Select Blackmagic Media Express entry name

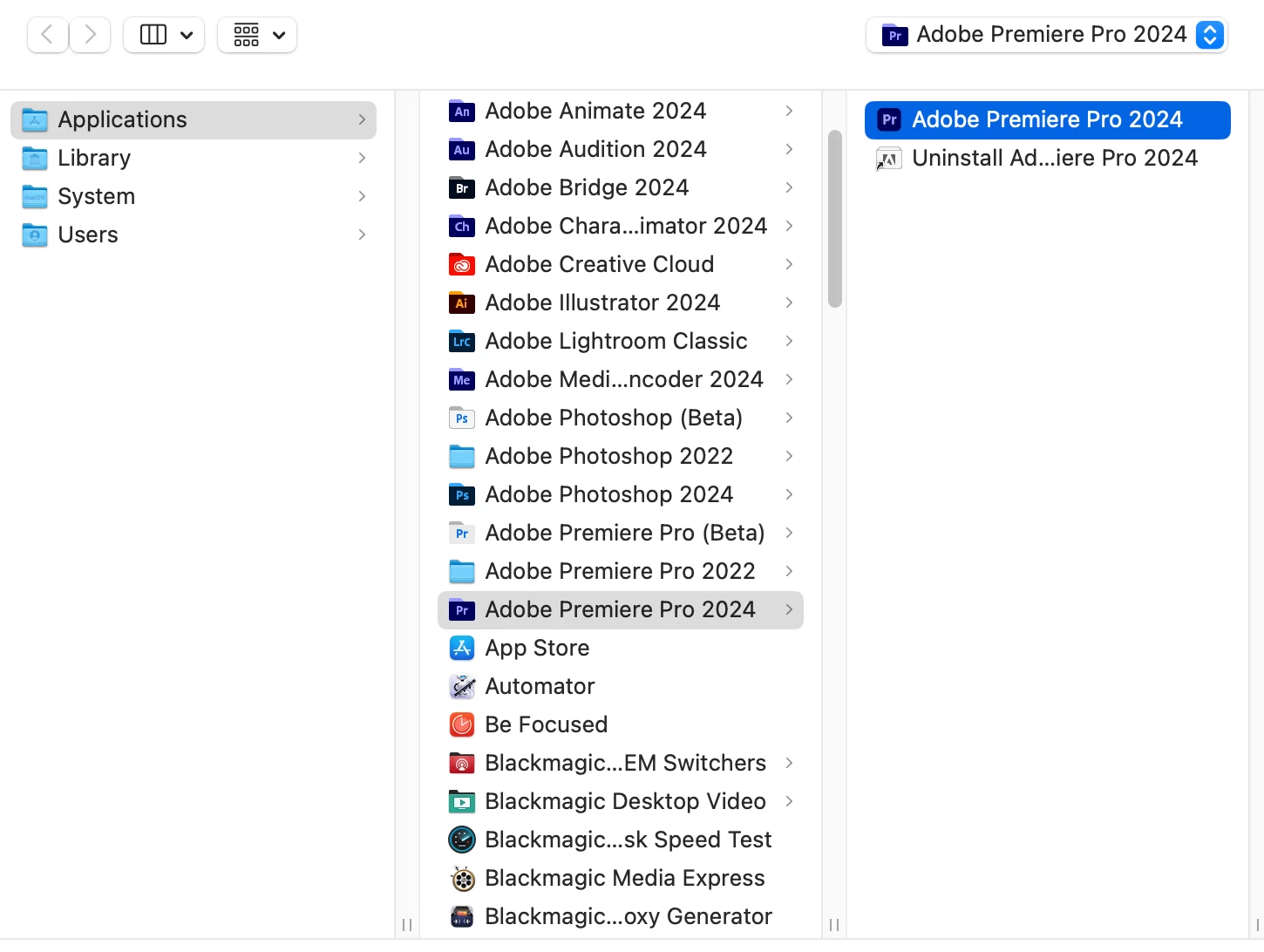click(x=625, y=878)
